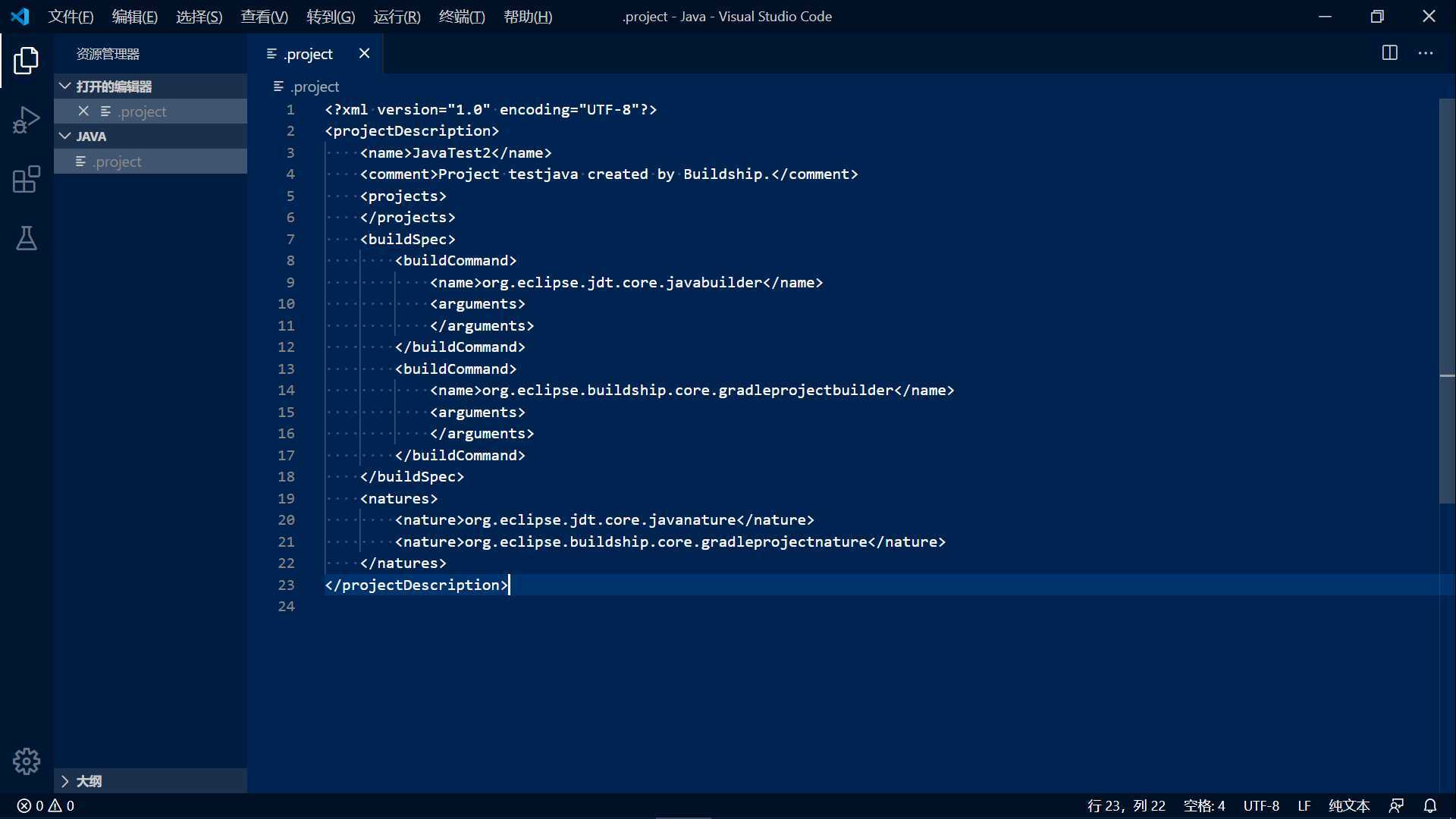This screenshot has width=1456, height=819.
Task: Click the <buildSpec> tag on line 7
Action: point(408,240)
